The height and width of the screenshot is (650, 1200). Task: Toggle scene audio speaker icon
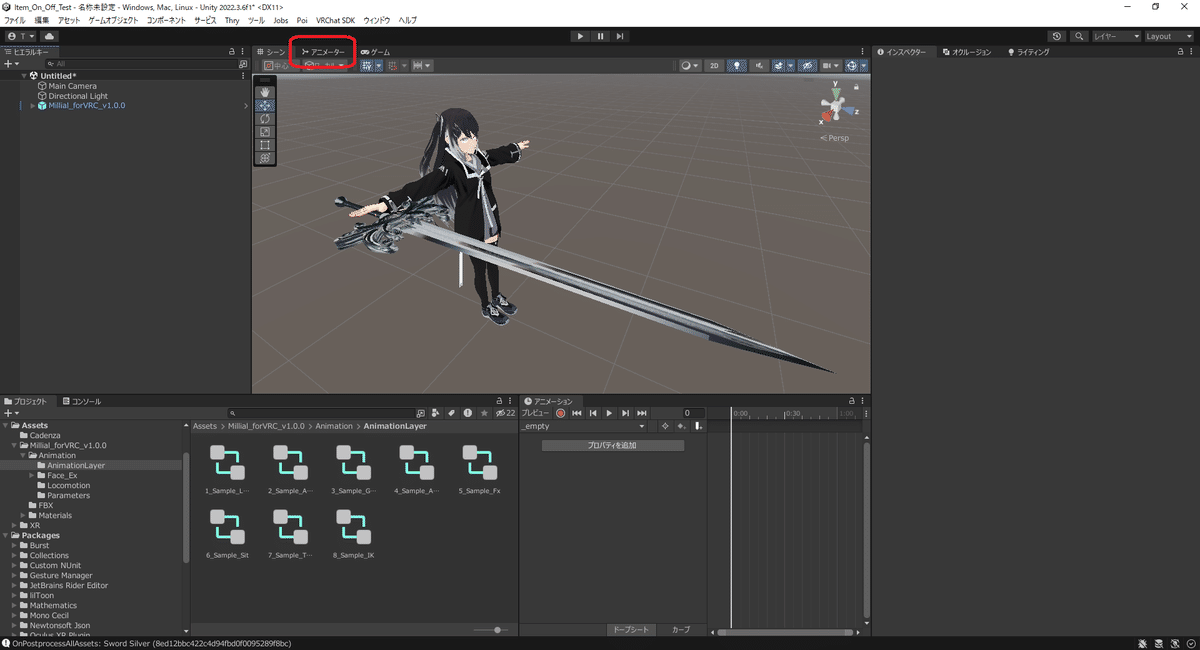[760, 66]
